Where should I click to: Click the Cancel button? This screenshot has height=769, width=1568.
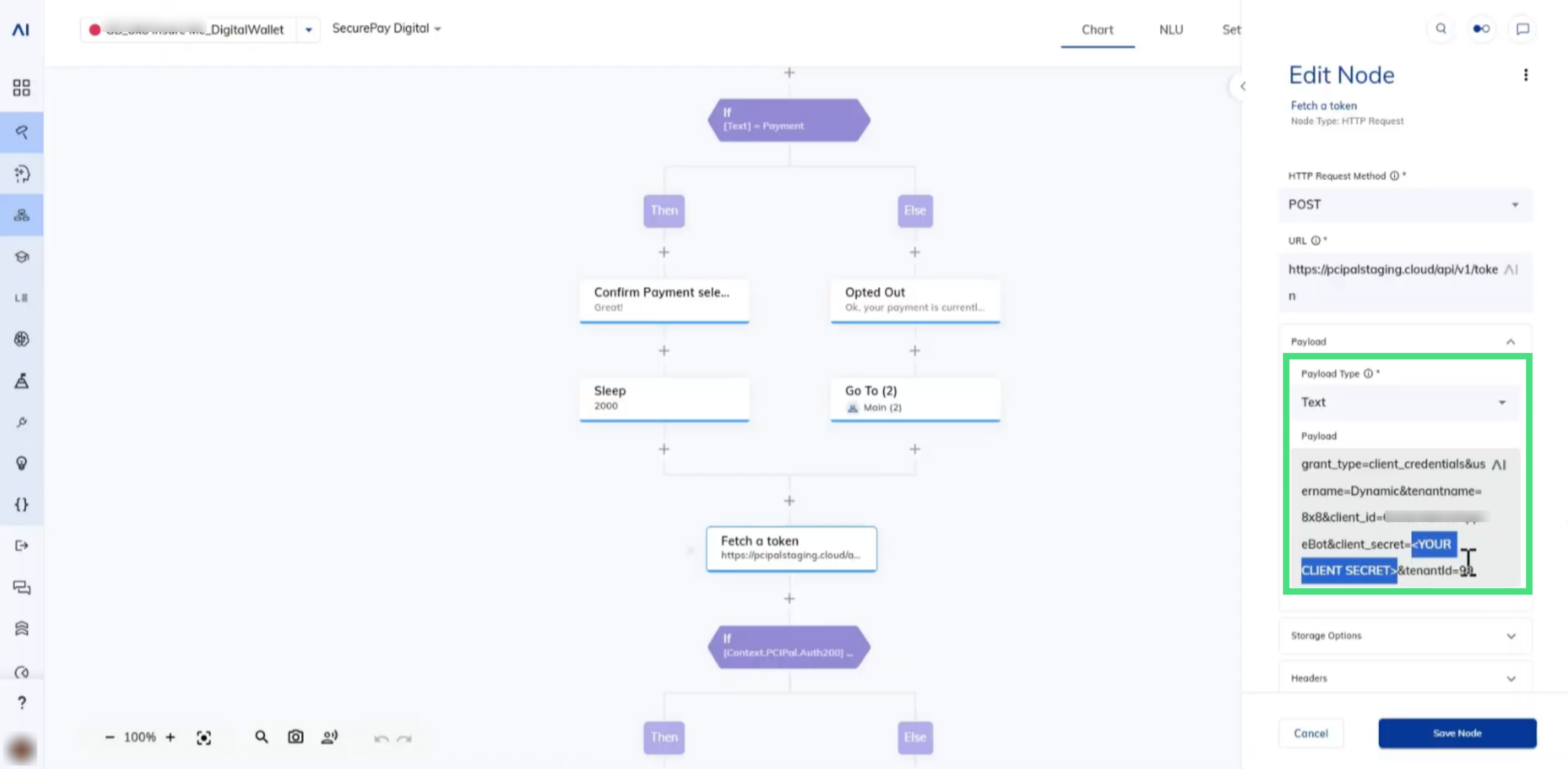click(x=1311, y=733)
